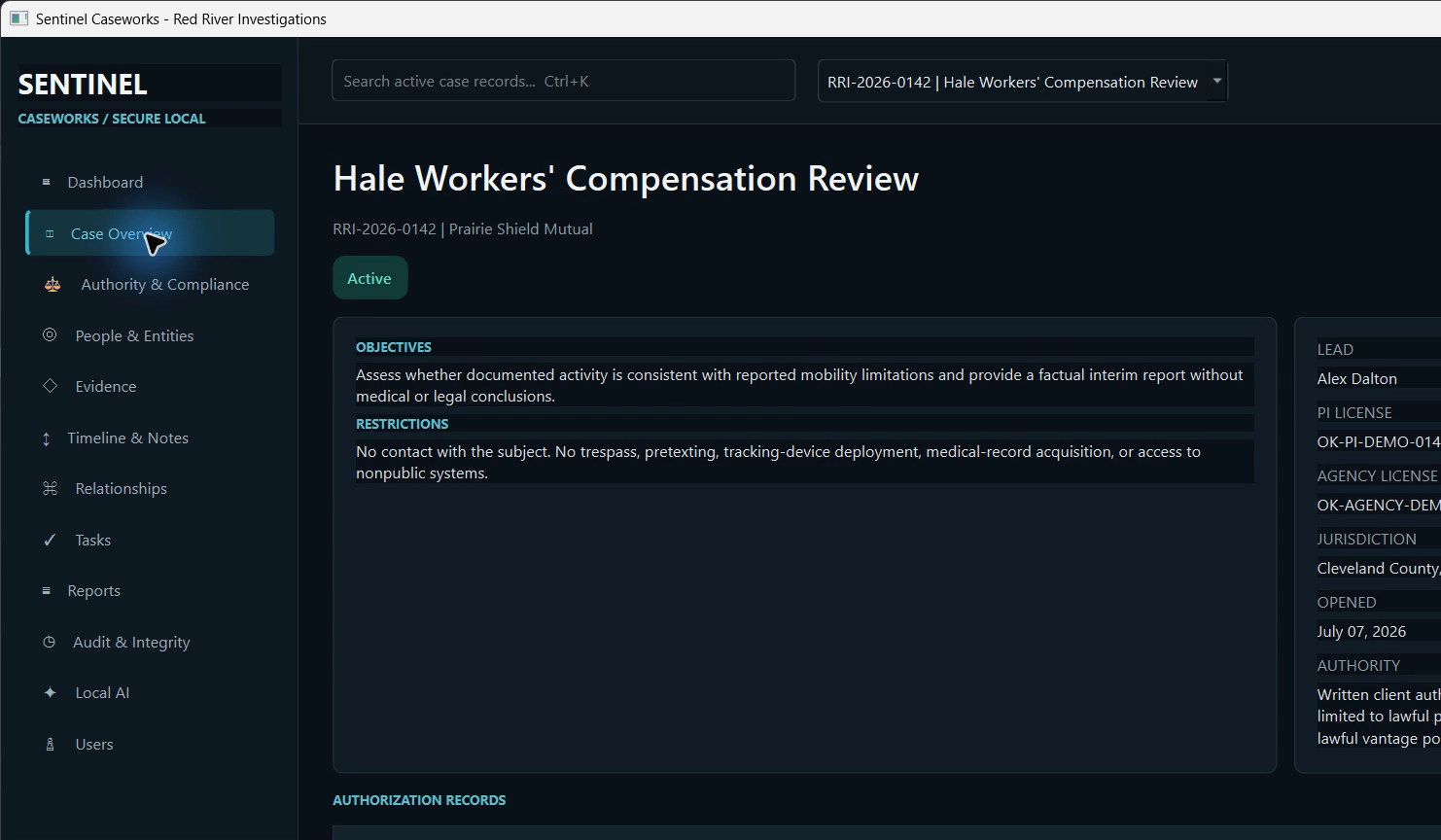Click the written client authorization text

click(1379, 717)
